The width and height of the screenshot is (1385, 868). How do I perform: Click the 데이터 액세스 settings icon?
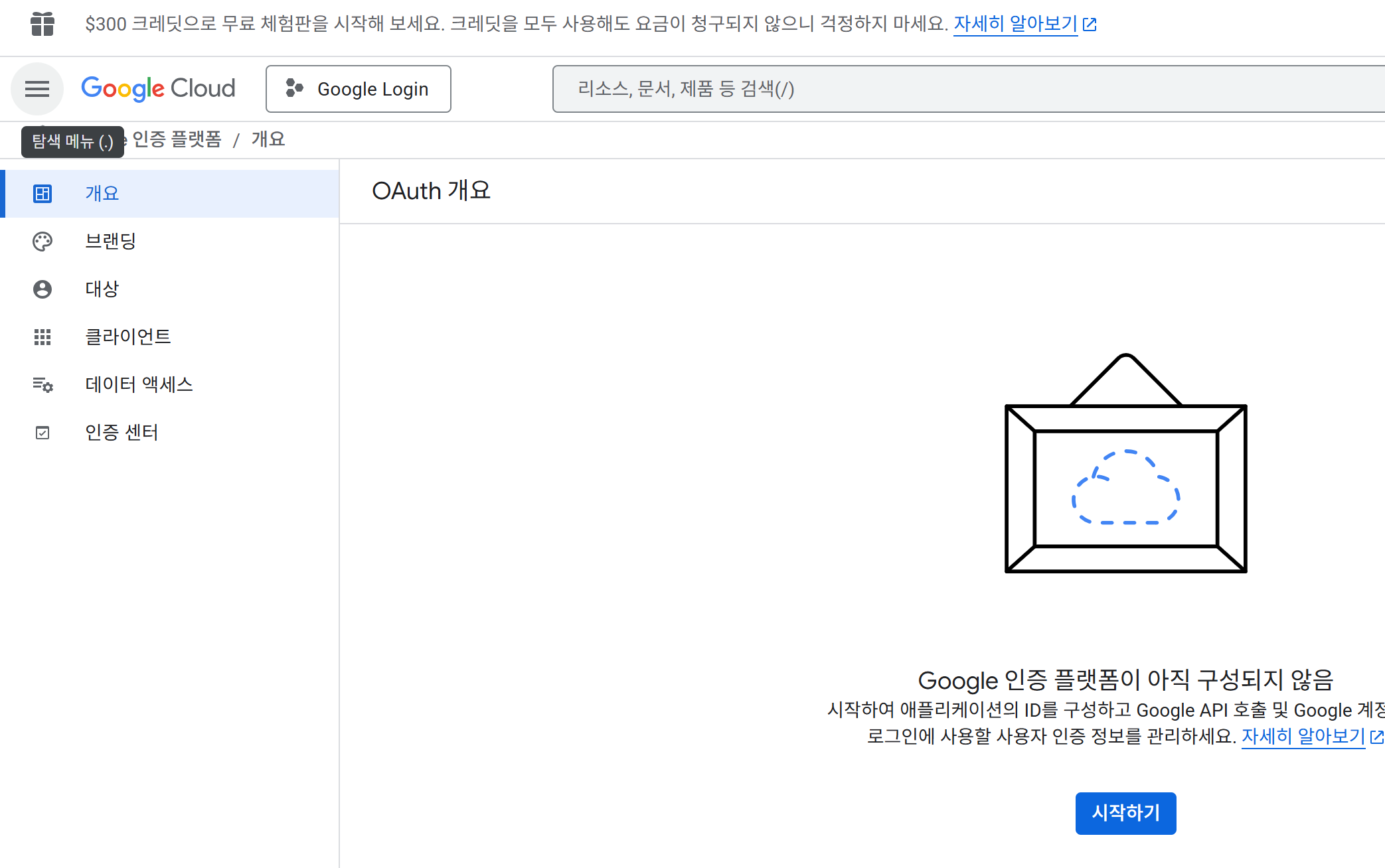(x=42, y=384)
